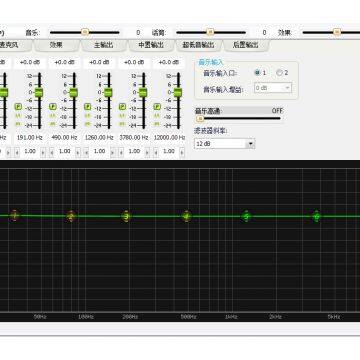360x360 pixels.
Task: Click the +0.0 dB field above the 3780.00 Hz band
Action: point(134,62)
